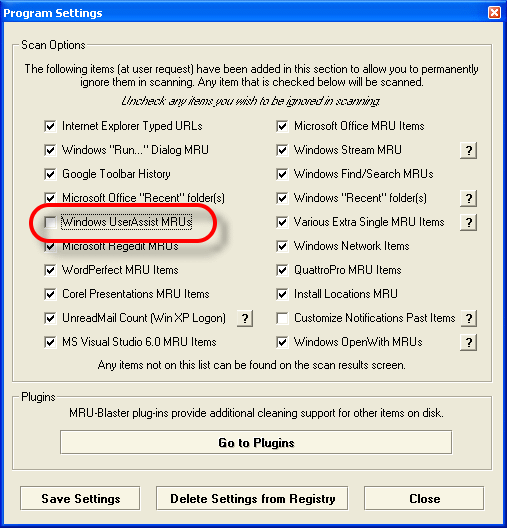The image size is (507, 528).
Task: Click help button beside Various Extra Single MRU Items
Action: pos(468,222)
